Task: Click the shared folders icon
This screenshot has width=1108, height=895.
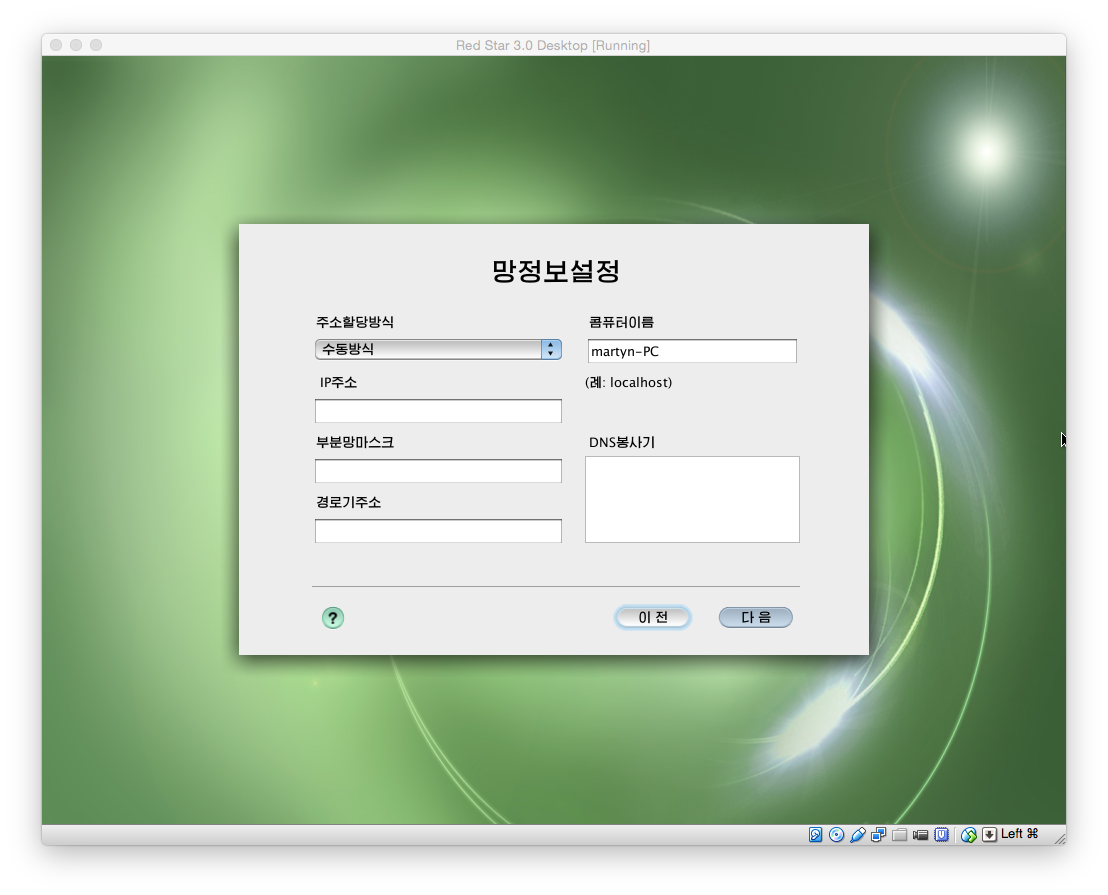Action: pyautogui.click(x=900, y=834)
